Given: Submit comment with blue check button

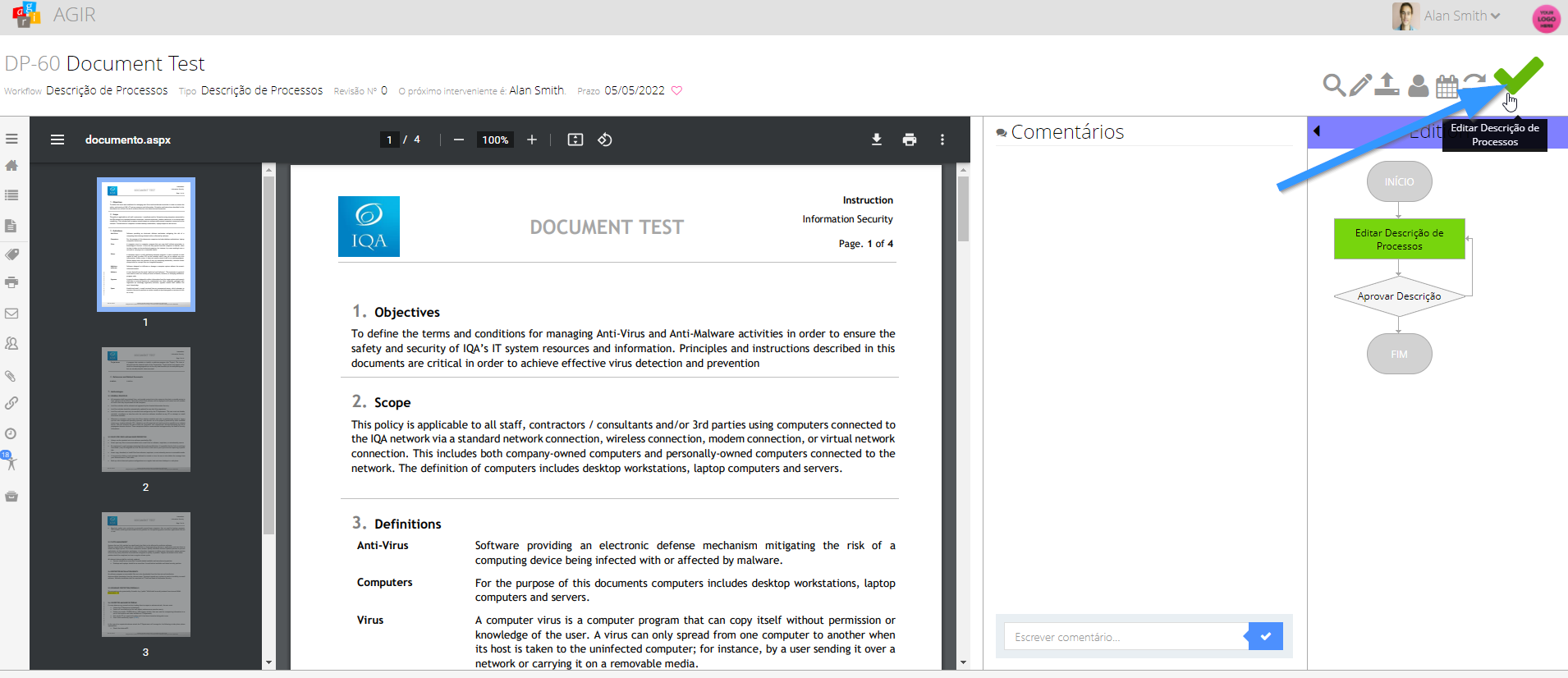Looking at the screenshot, I should (x=1266, y=636).
